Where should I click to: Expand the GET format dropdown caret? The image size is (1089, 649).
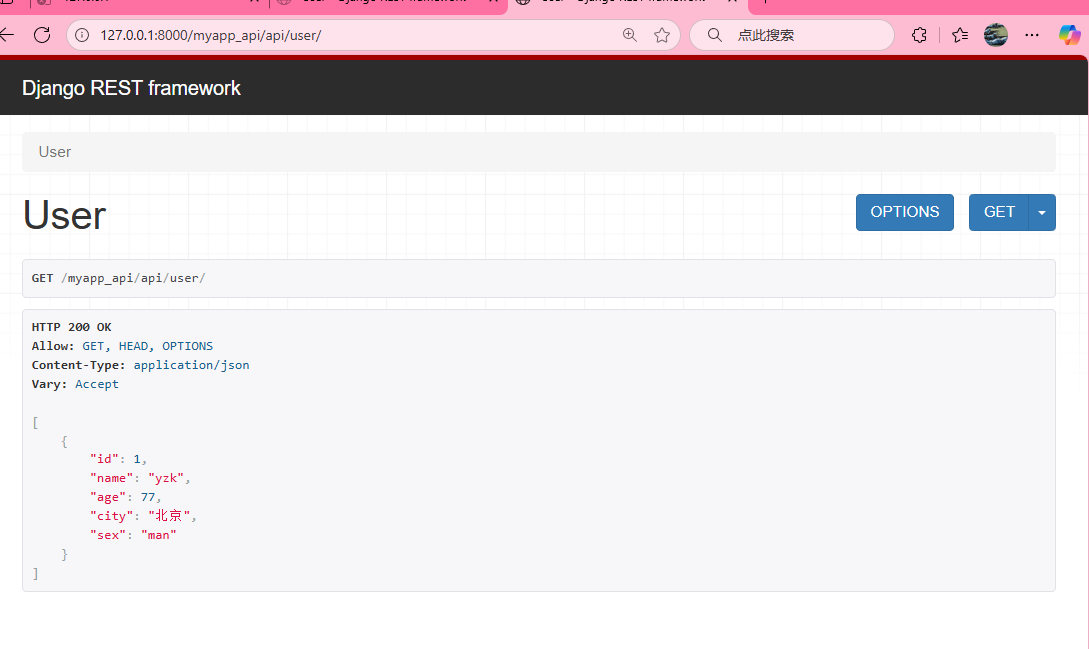click(1042, 212)
